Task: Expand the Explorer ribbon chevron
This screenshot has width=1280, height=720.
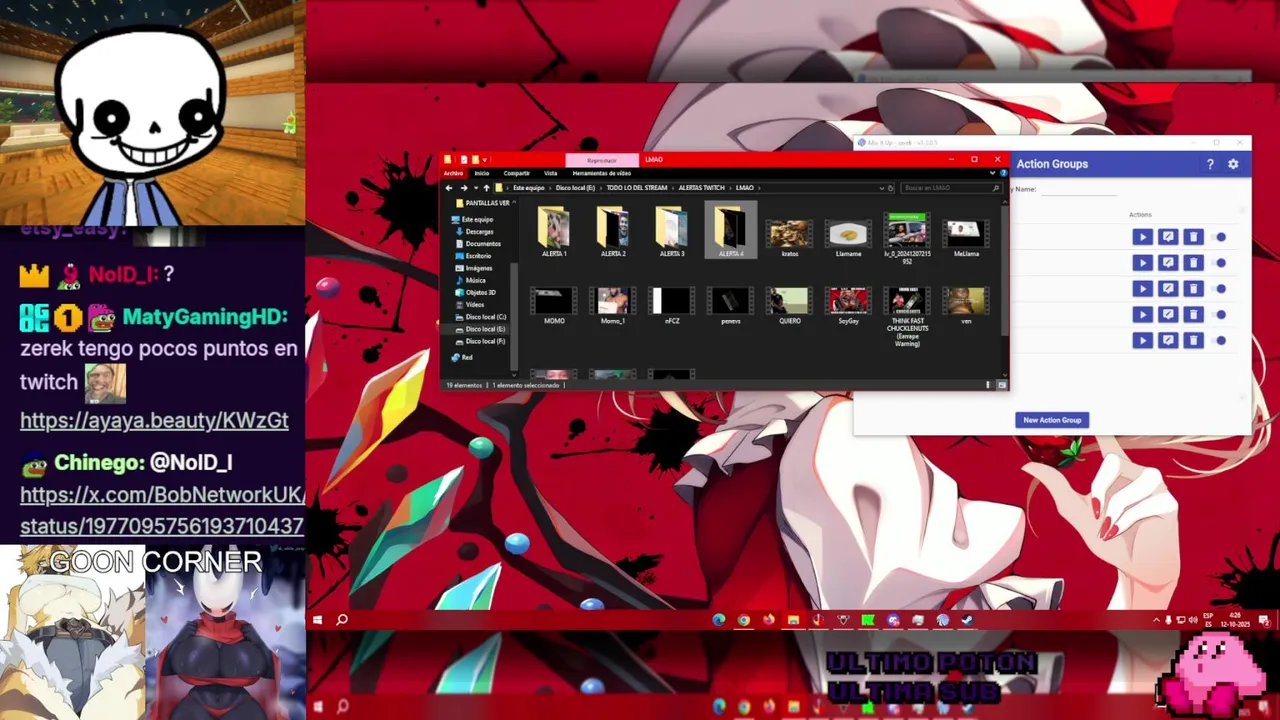Action: pyautogui.click(x=992, y=173)
